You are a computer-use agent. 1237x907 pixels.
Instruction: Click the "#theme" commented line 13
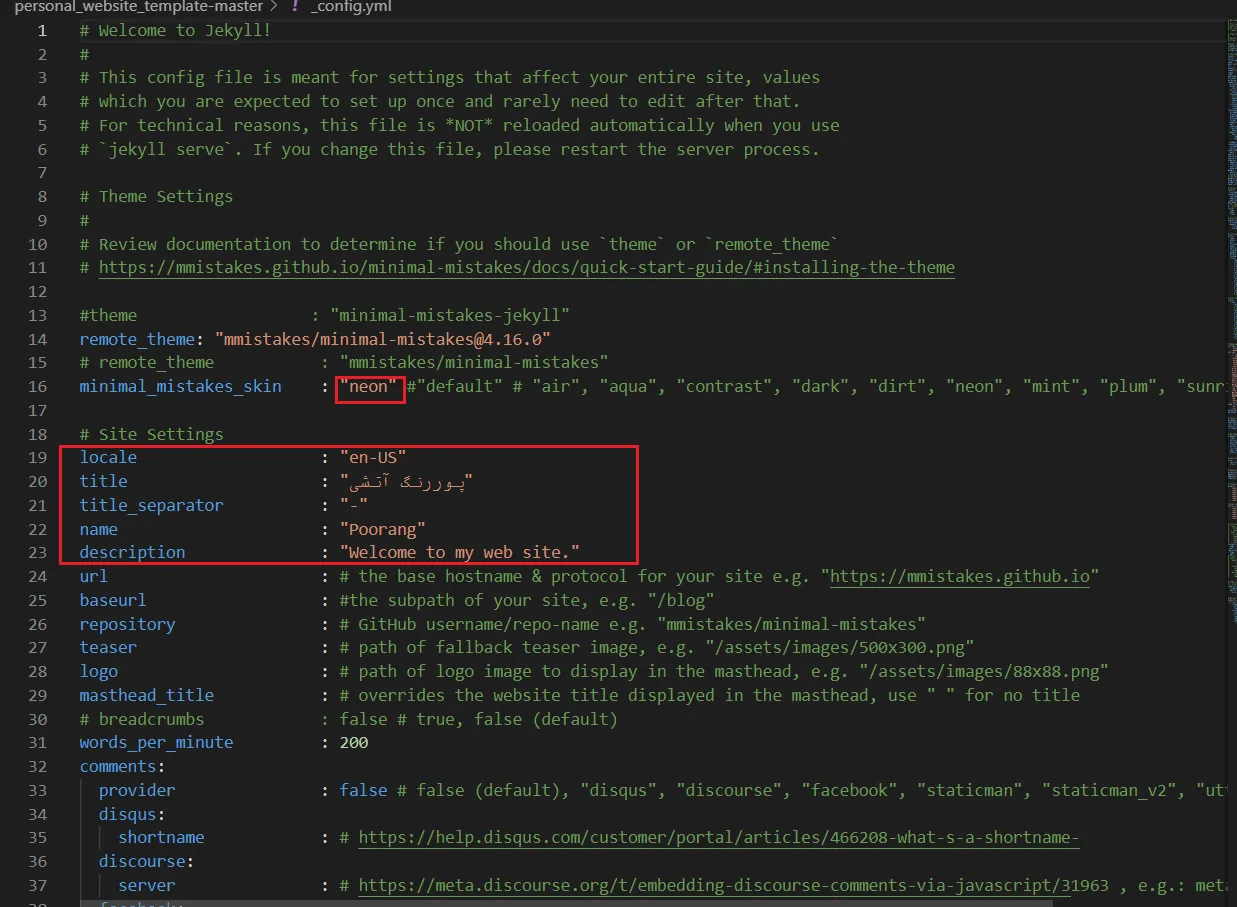coord(325,316)
